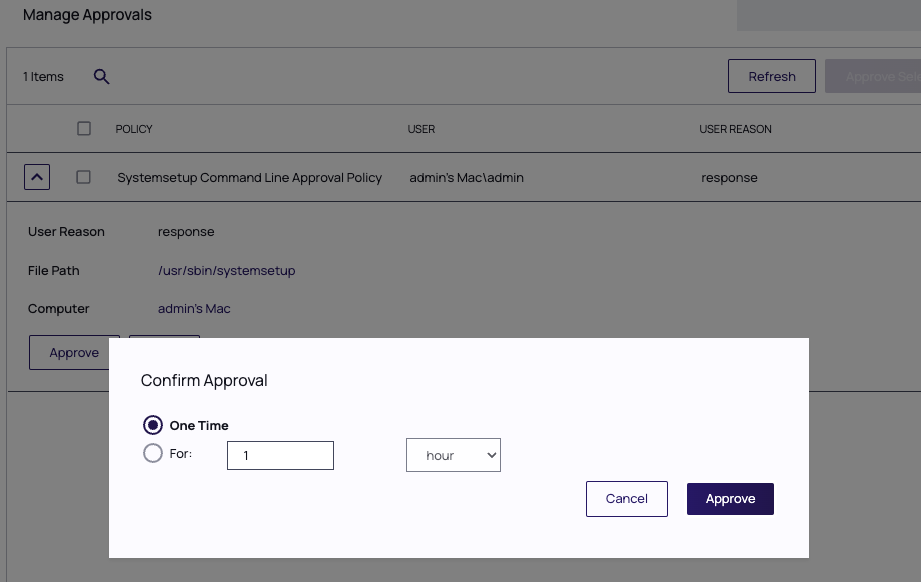Open the admin's Mac computer link
921x582 pixels.
coord(194,309)
